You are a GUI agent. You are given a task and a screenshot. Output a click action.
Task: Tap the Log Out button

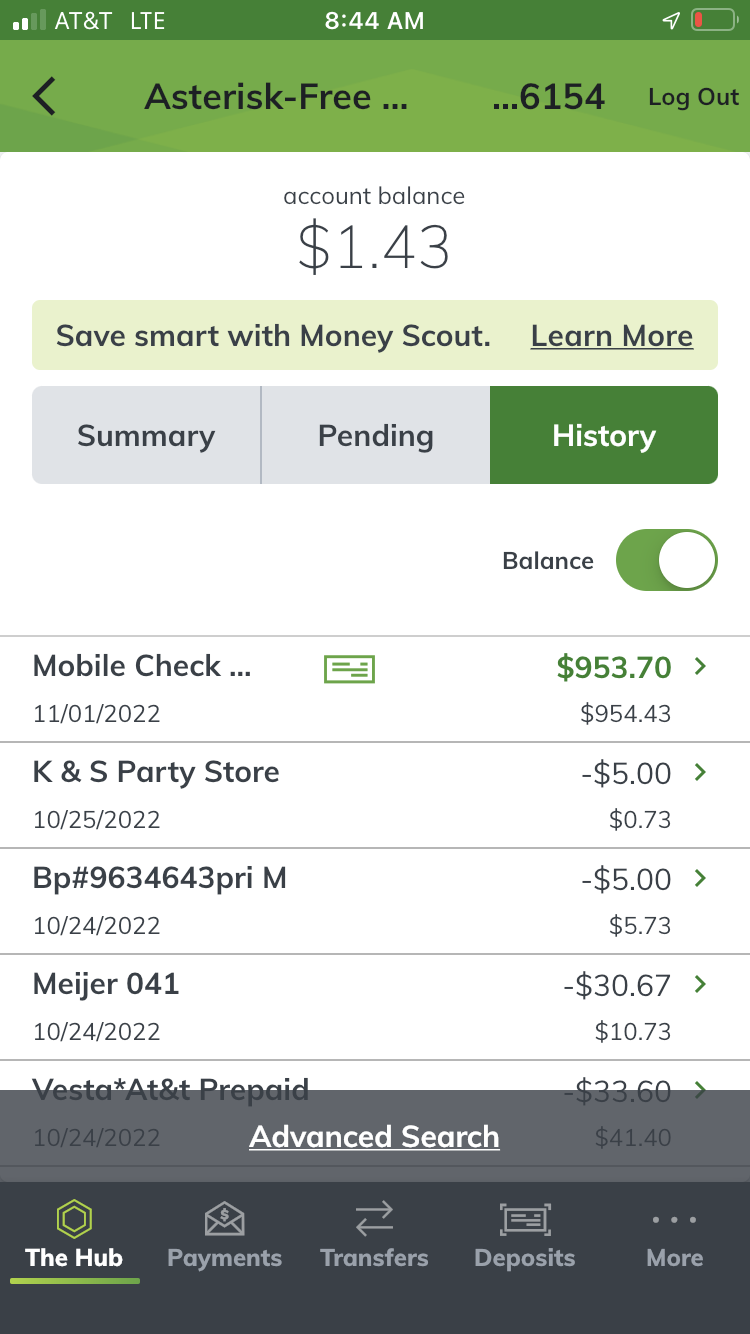[693, 97]
